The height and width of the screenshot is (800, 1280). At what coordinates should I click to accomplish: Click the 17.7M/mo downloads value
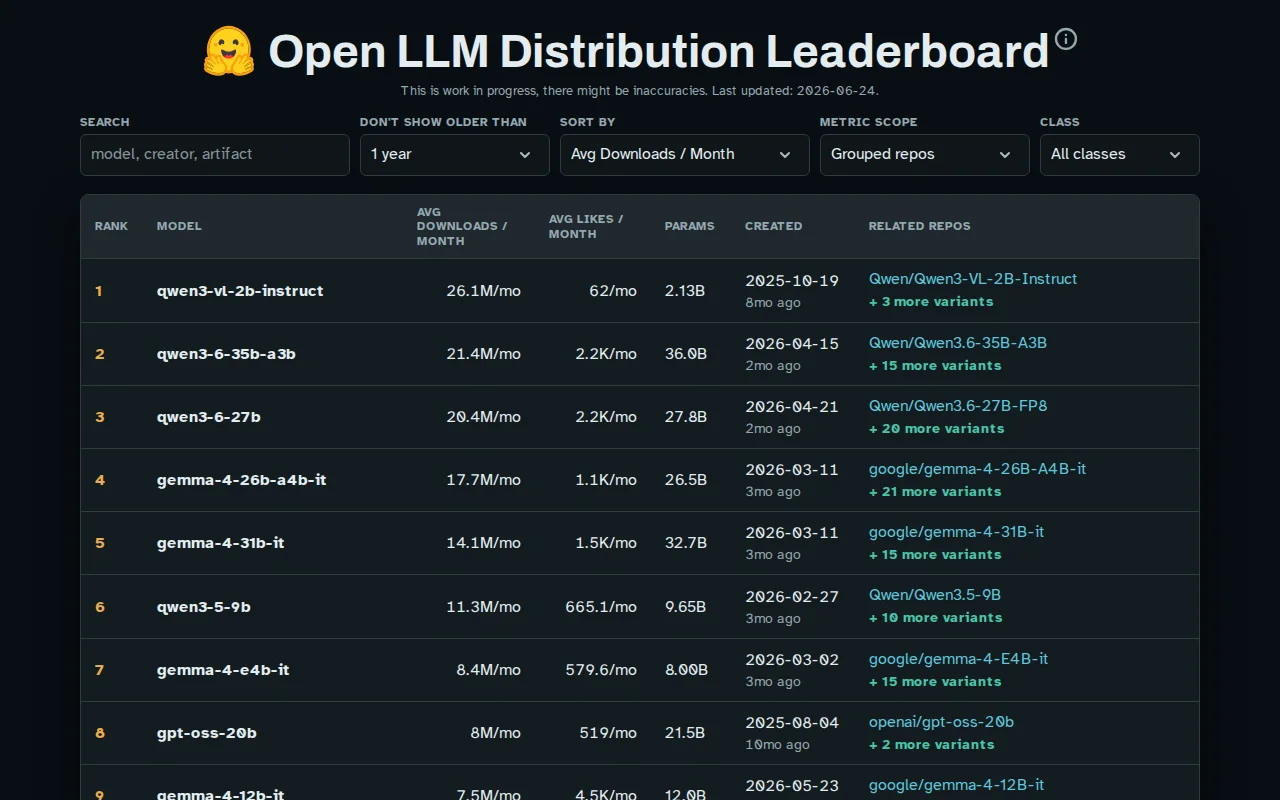[483, 480]
